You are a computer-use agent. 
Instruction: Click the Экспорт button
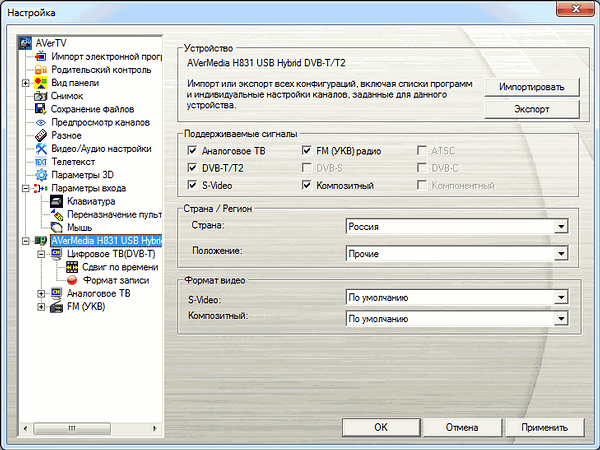tap(532, 109)
